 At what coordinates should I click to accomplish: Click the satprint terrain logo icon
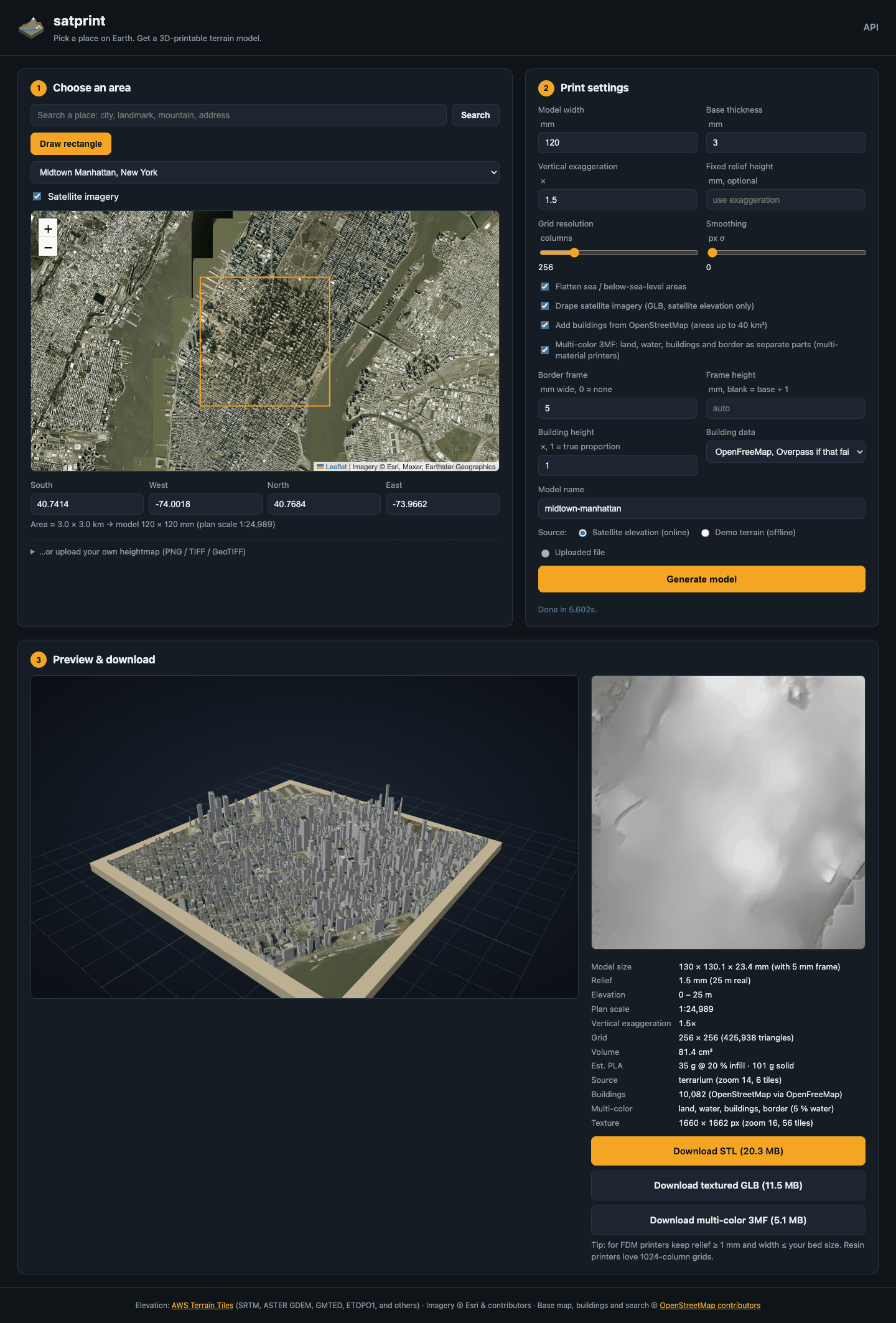(x=31, y=28)
